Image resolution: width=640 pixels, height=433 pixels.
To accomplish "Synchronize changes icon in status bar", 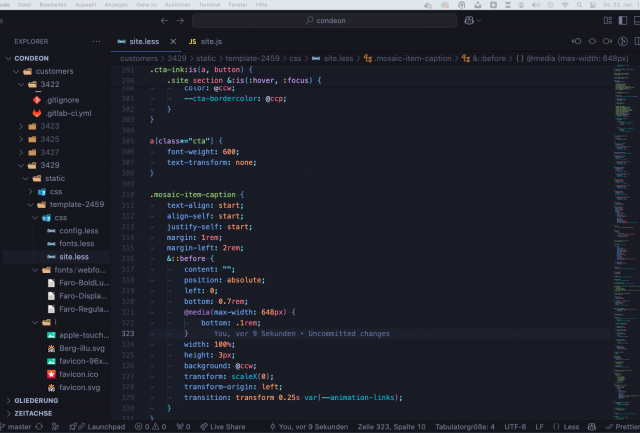I will [39, 426].
